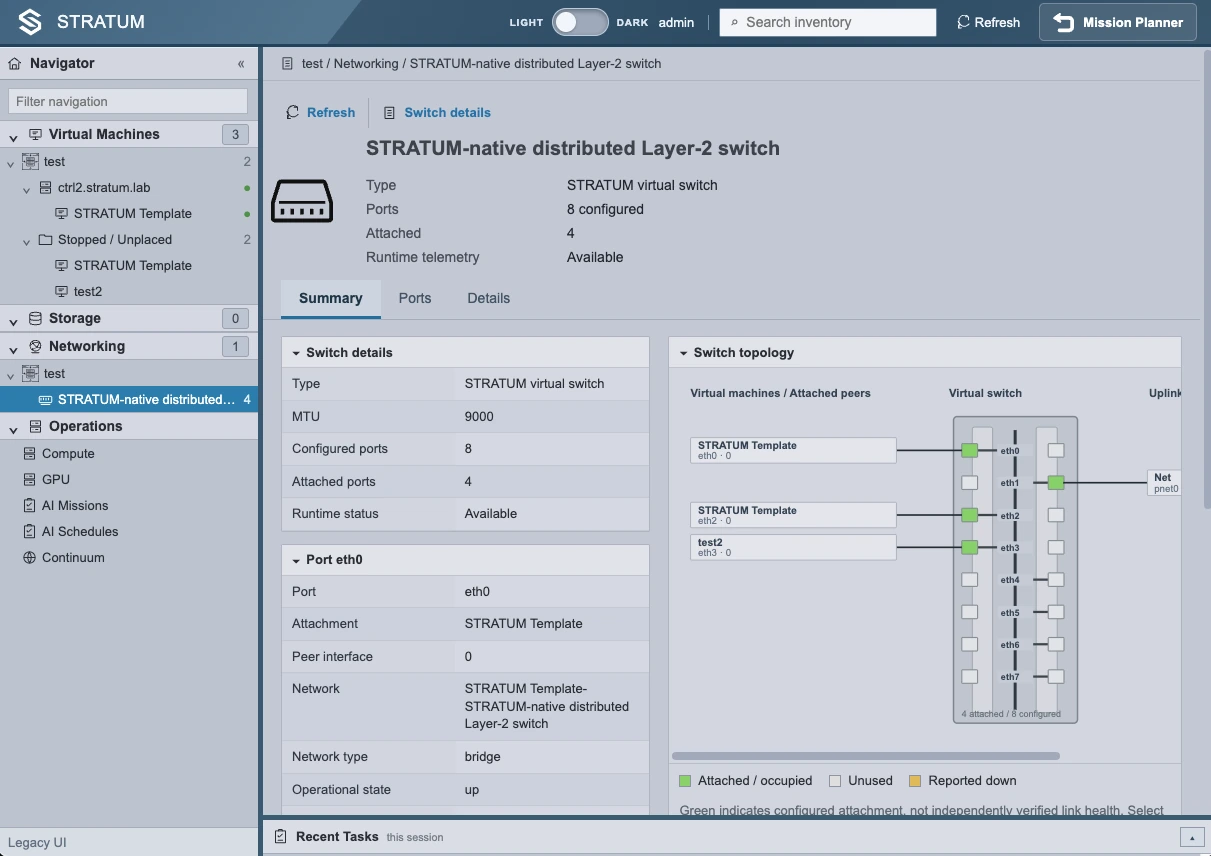
Task: Switch to the Summary tab
Action: [x=331, y=298]
